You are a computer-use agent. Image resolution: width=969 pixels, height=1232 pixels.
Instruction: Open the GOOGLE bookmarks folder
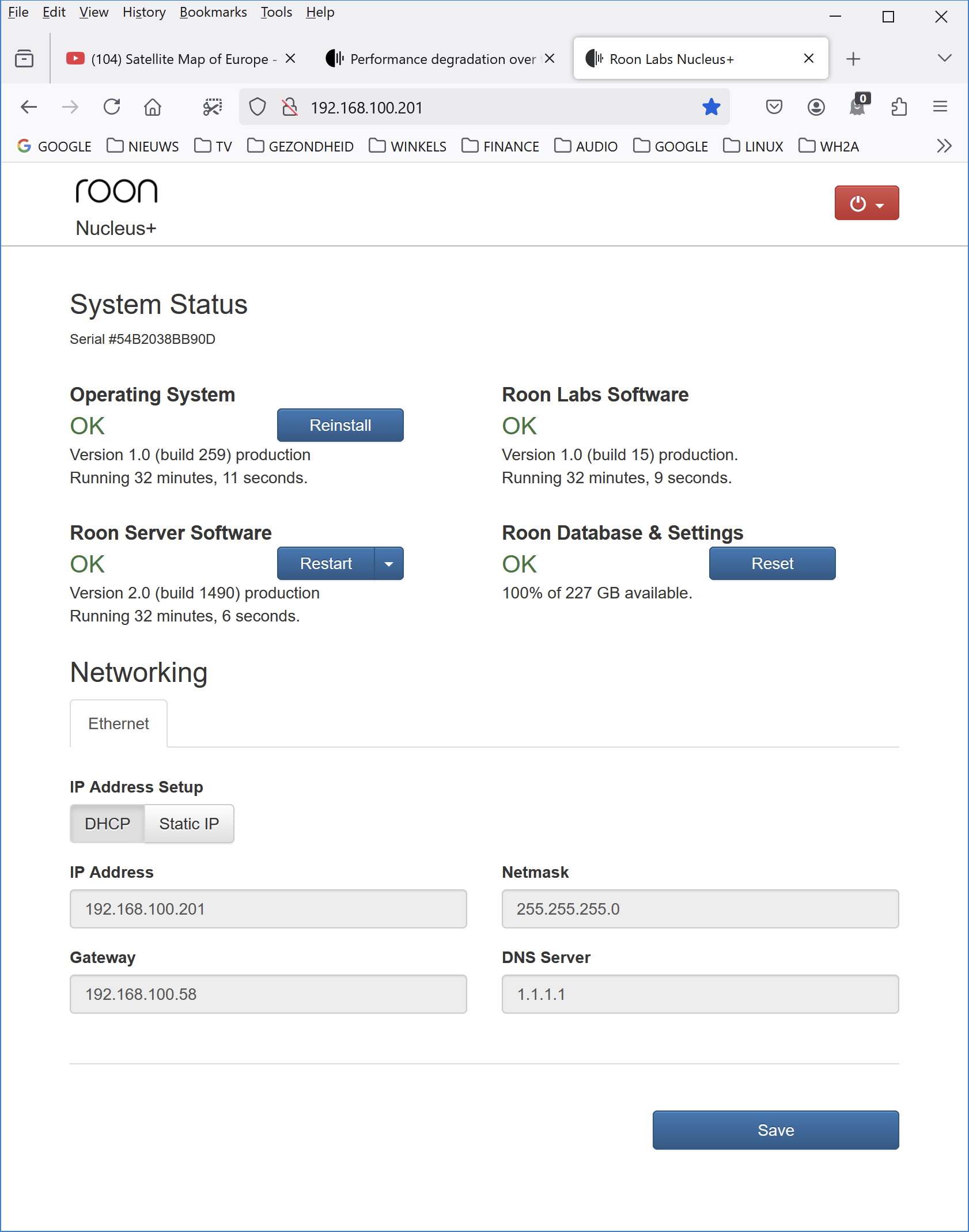click(x=671, y=146)
